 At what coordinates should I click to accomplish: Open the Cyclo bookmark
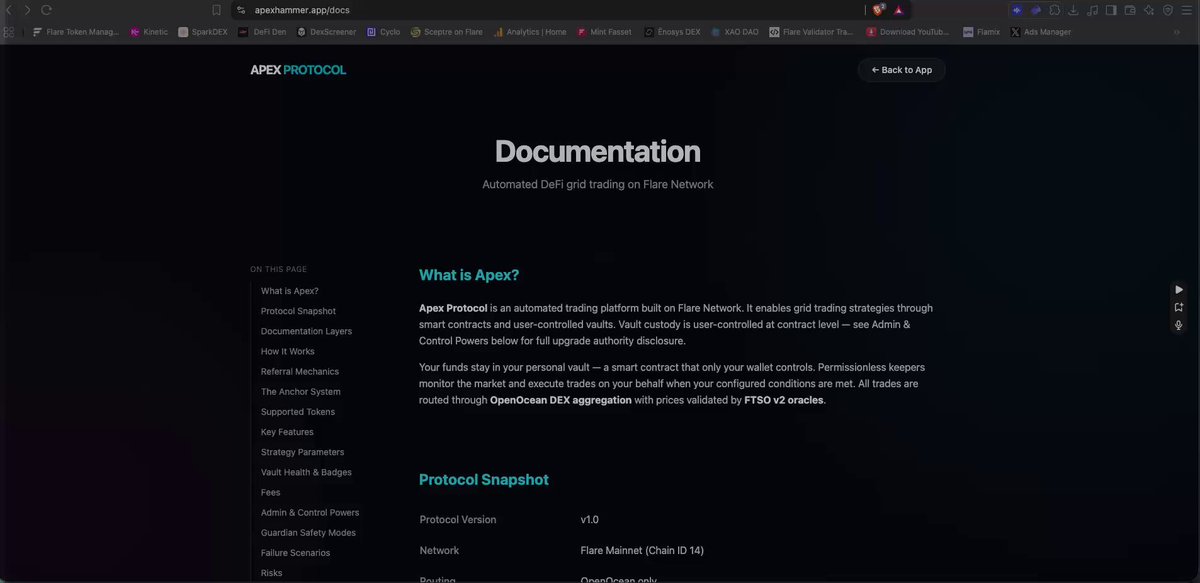pyautogui.click(x=383, y=32)
